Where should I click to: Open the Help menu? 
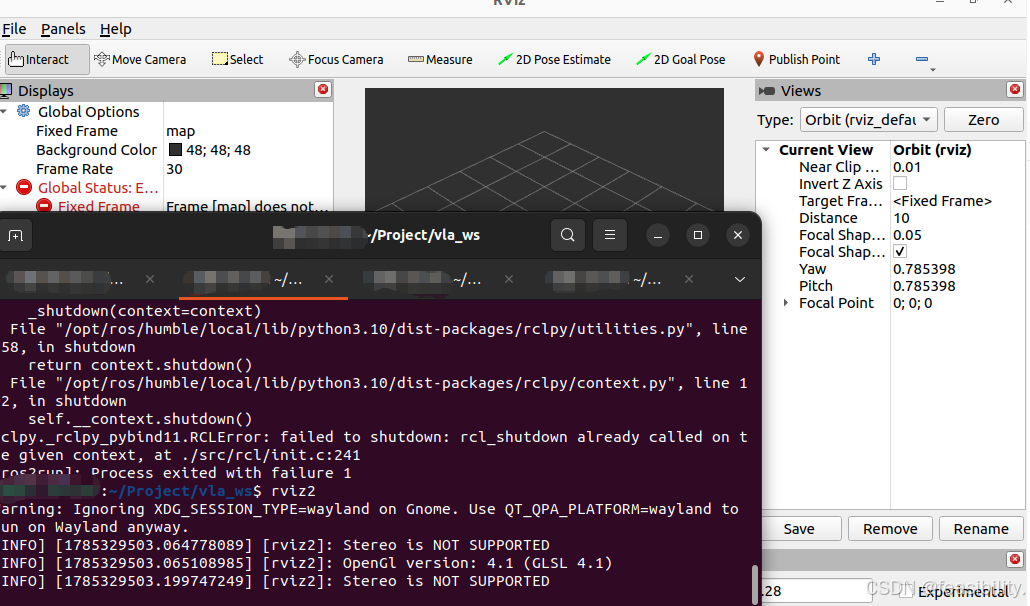pos(116,29)
